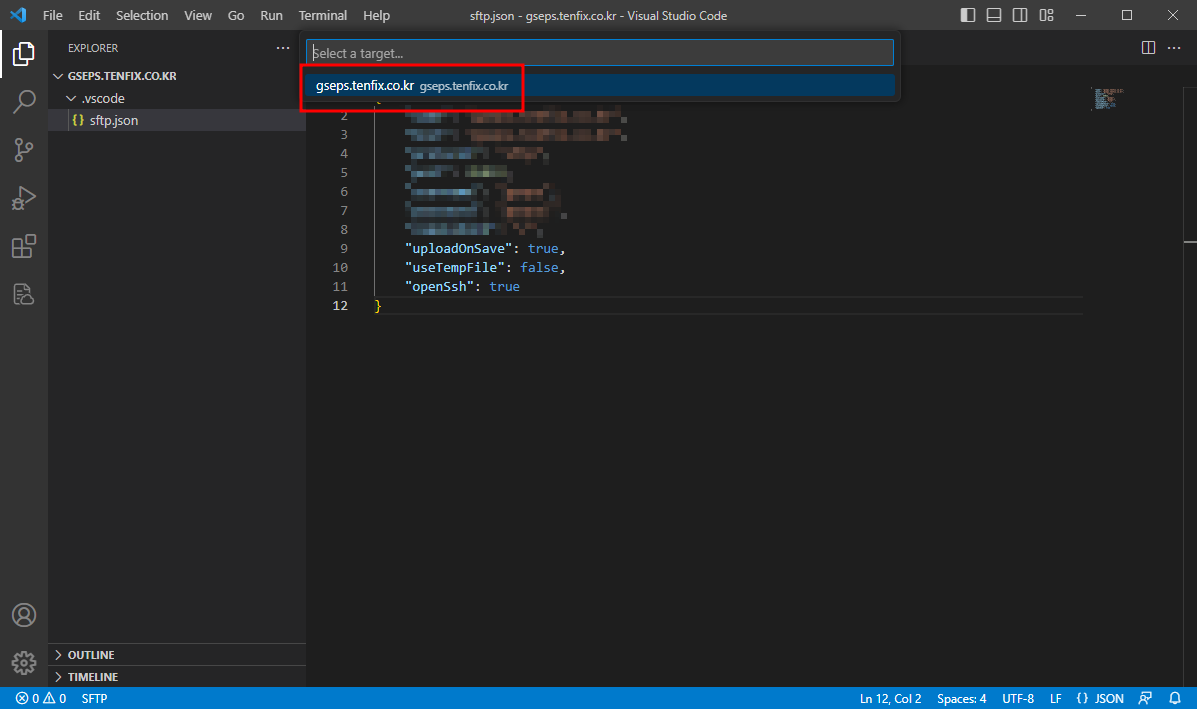
Task: Open the Selection menu
Action: point(142,15)
